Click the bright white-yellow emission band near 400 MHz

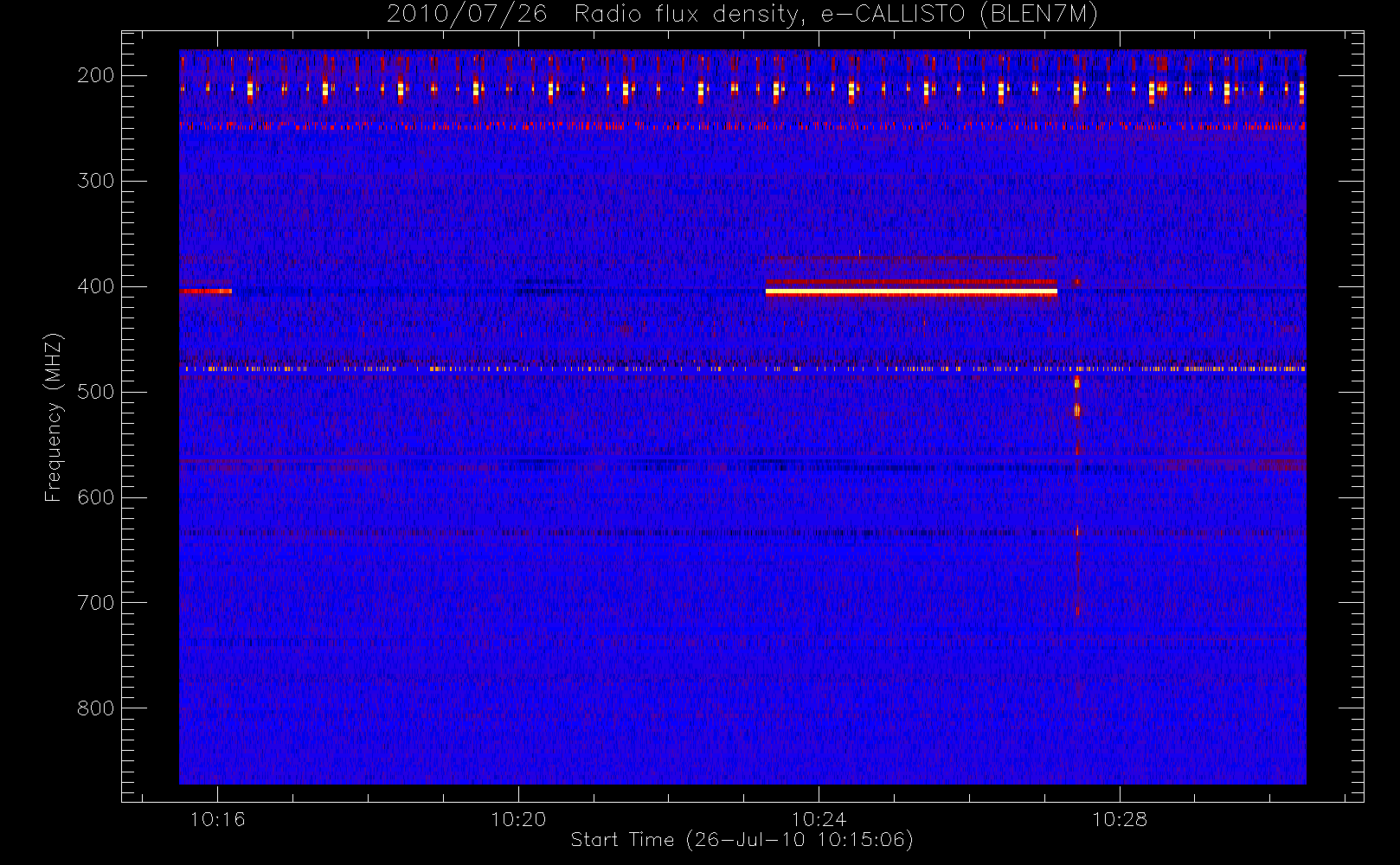911,292
